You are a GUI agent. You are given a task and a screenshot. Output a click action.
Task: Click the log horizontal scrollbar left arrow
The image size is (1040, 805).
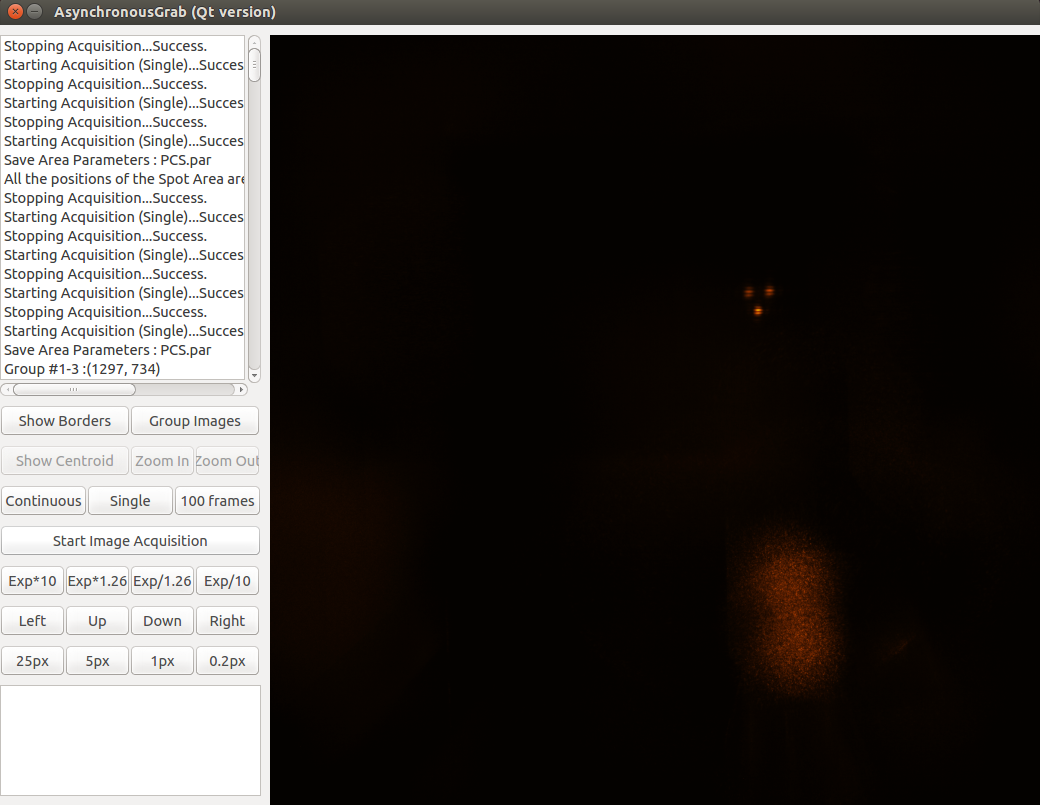[x=7, y=389]
